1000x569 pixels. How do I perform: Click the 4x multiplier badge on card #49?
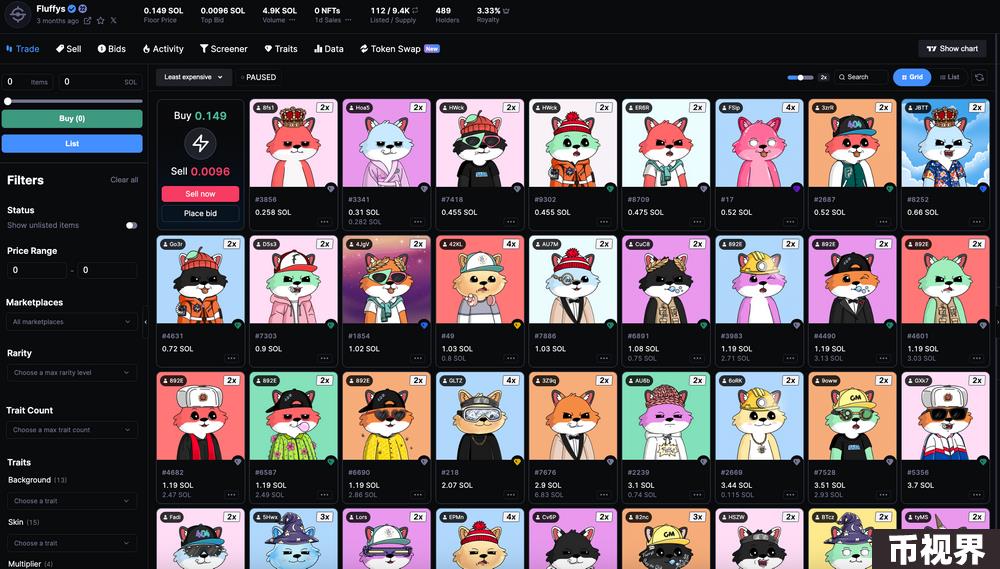tap(511, 244)
